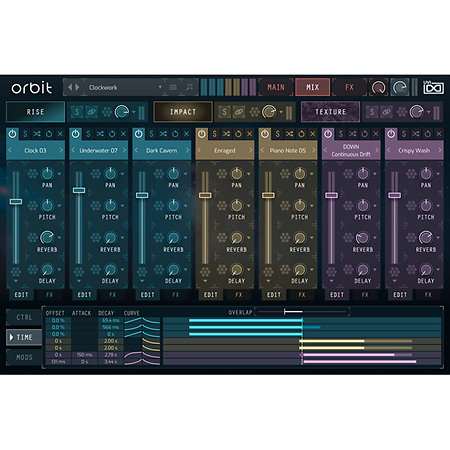This screenshot has width=450, height=450.
Task: Click EDIT under the Crispy Wash layer
Action: [400, 295]
